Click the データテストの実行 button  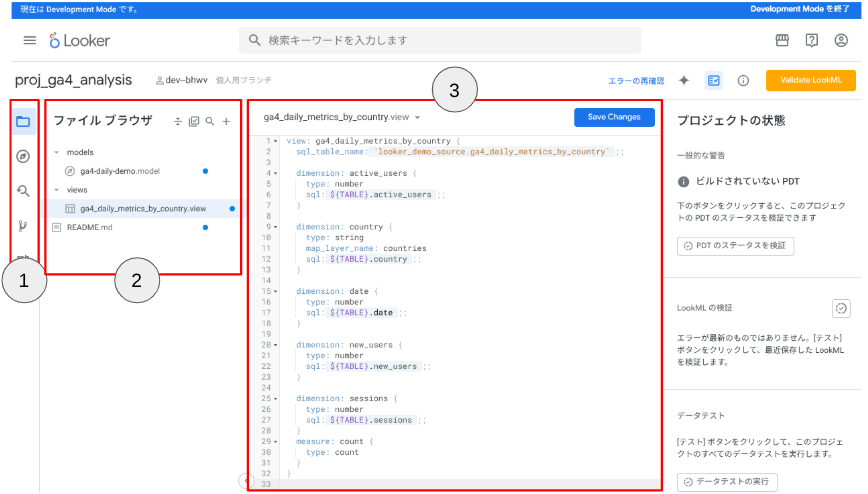(727, 482)
